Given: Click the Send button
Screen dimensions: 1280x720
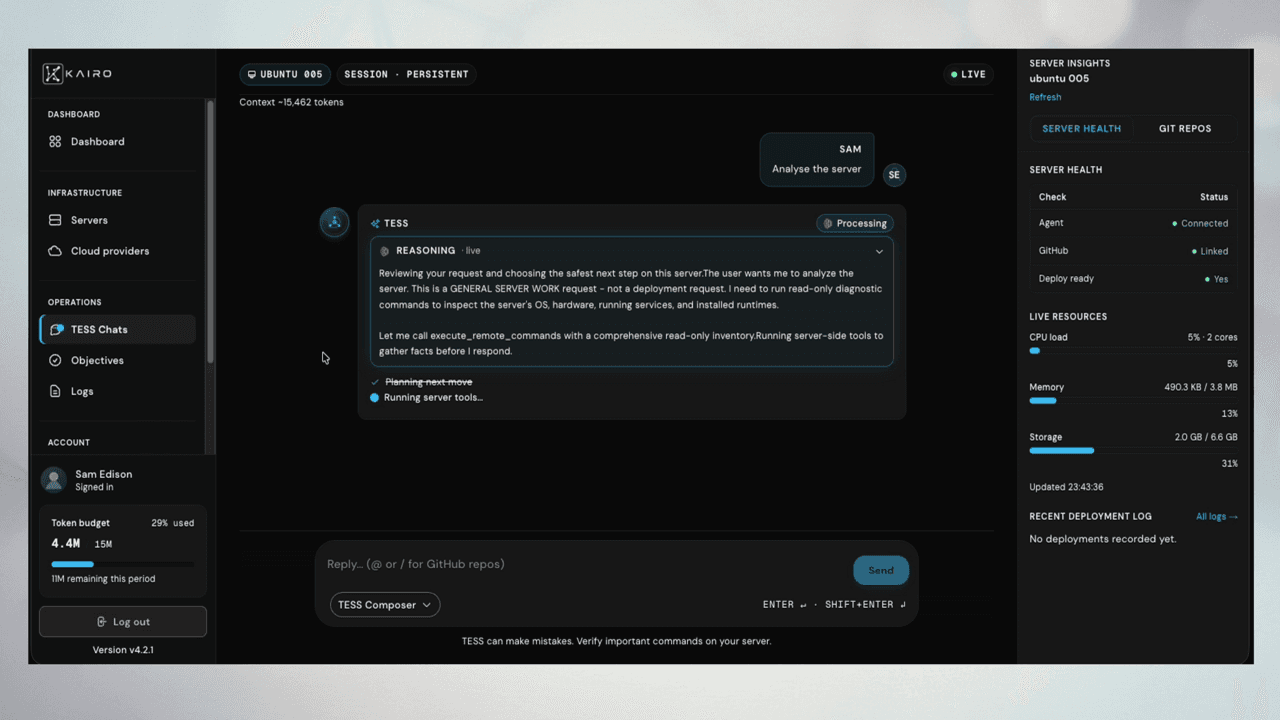Looking at the screenshot, I should [x=881, y=570].
